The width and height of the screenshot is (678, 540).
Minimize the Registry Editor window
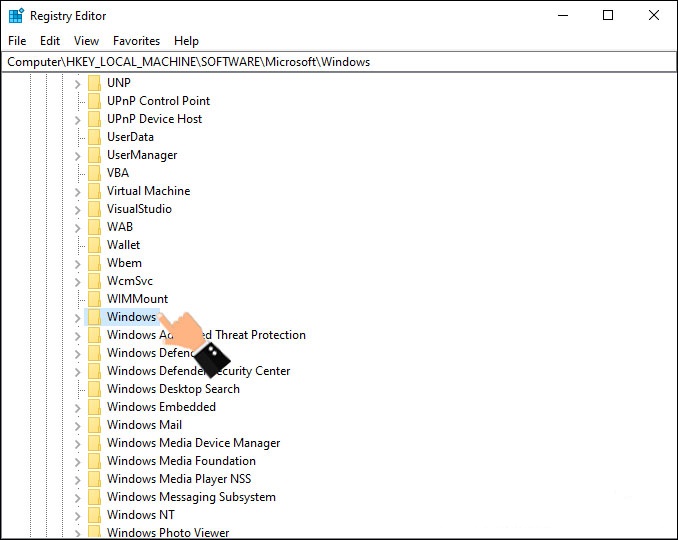(x=563, y=16)
